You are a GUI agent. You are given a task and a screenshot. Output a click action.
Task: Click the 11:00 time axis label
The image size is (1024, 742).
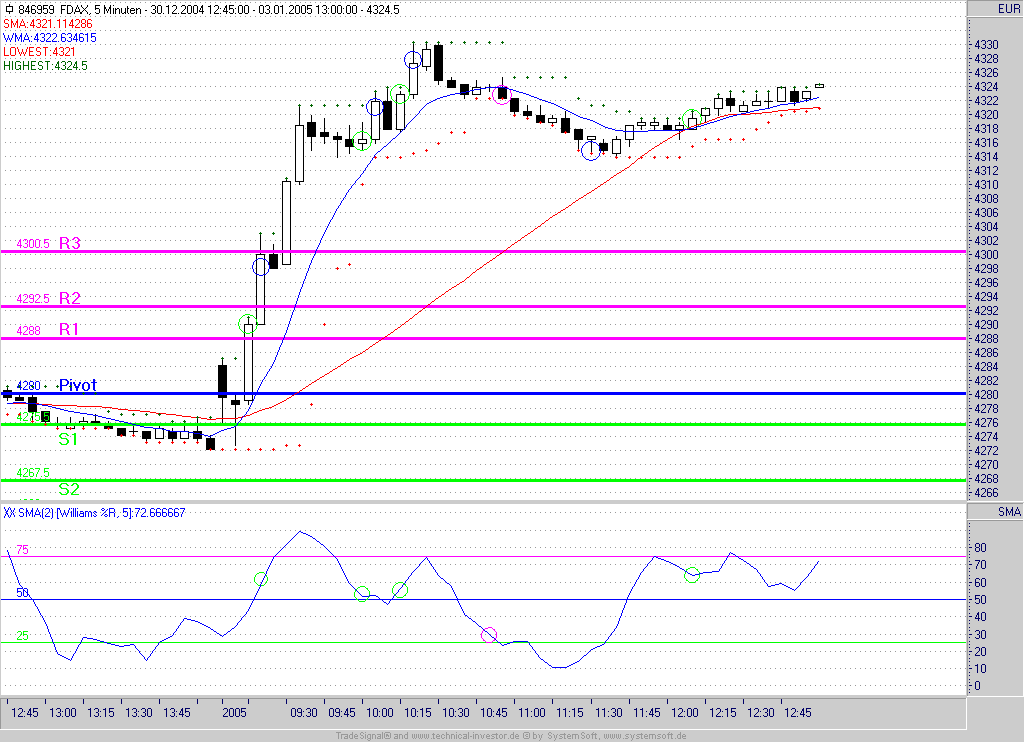[531, 713]
